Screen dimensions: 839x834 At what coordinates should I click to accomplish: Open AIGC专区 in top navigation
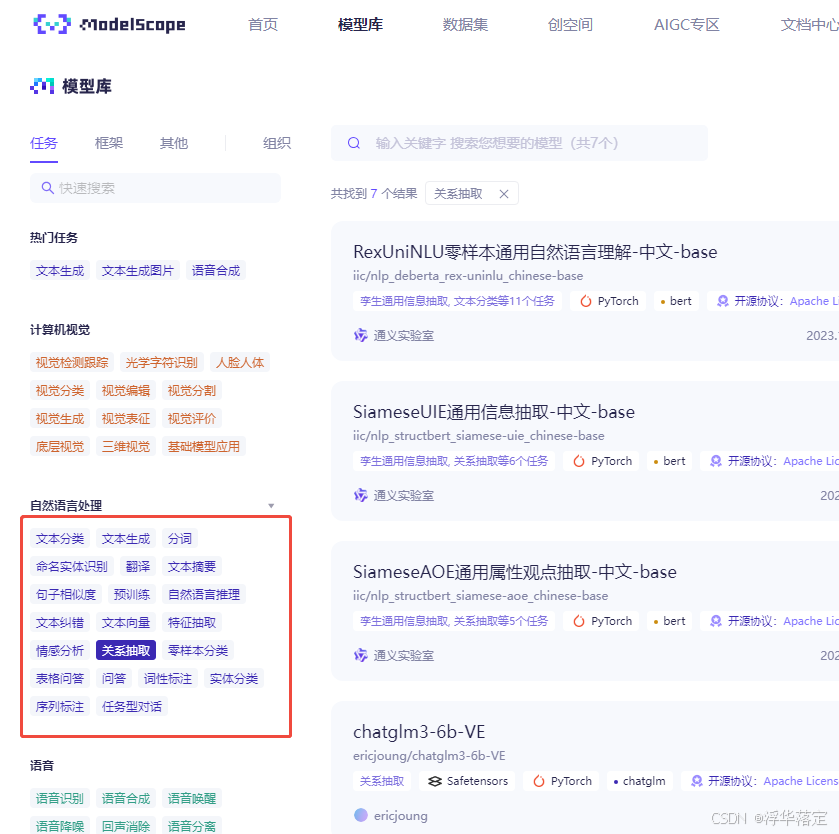point(687,25)
